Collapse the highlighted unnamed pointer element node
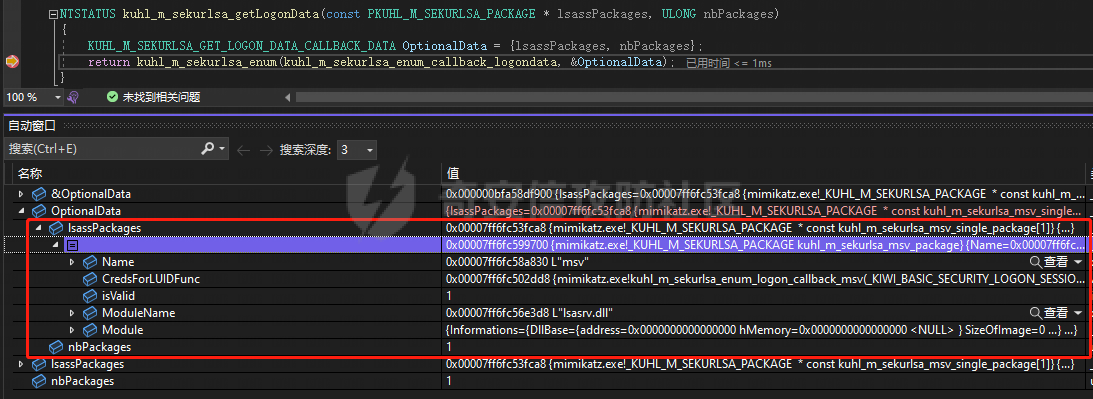Viewport: 1093px width, 399px height. pyautogui.click(x=55, y=245)
